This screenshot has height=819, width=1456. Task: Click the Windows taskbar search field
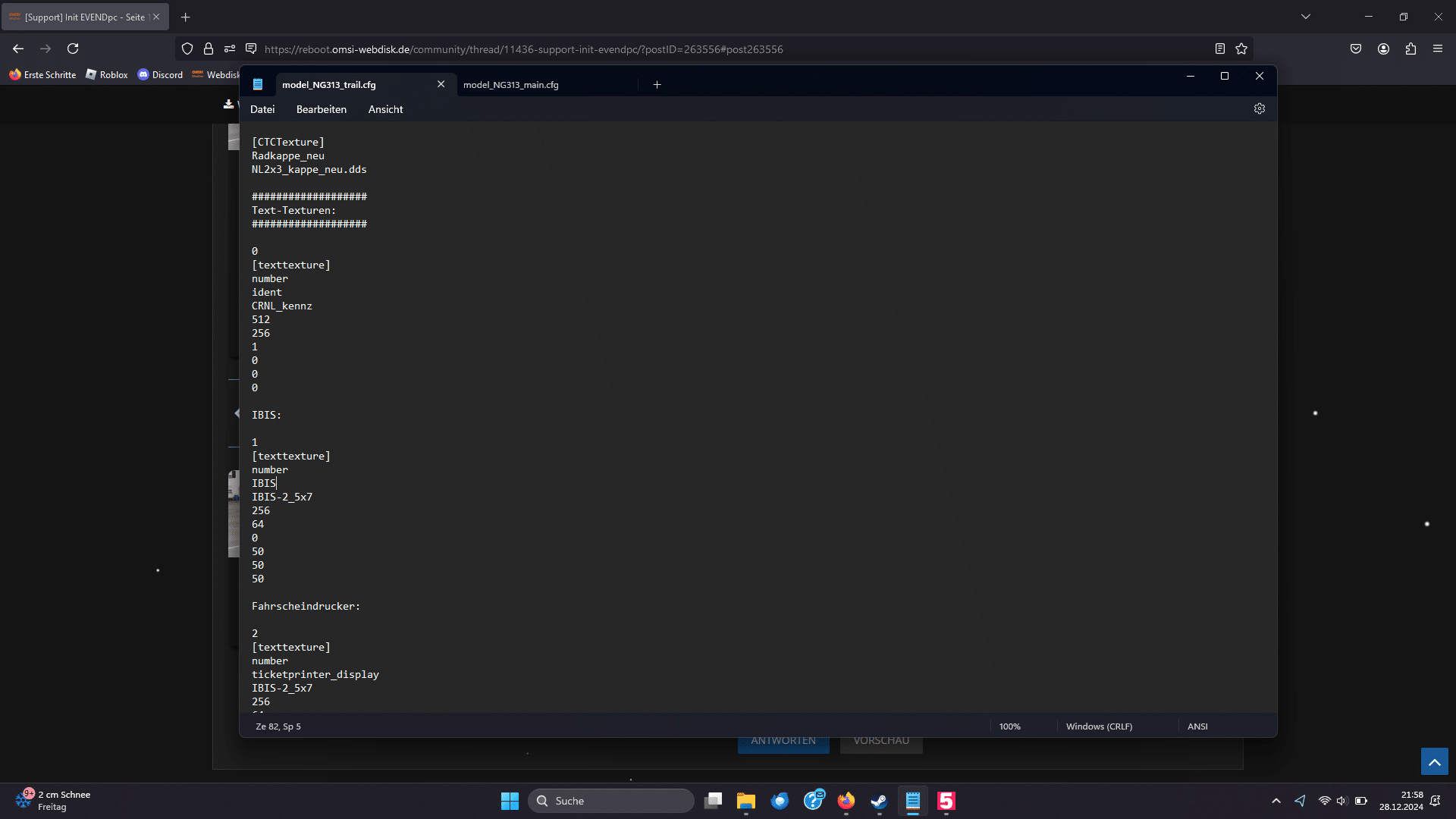pyautogui.click(x=611, y=801)
